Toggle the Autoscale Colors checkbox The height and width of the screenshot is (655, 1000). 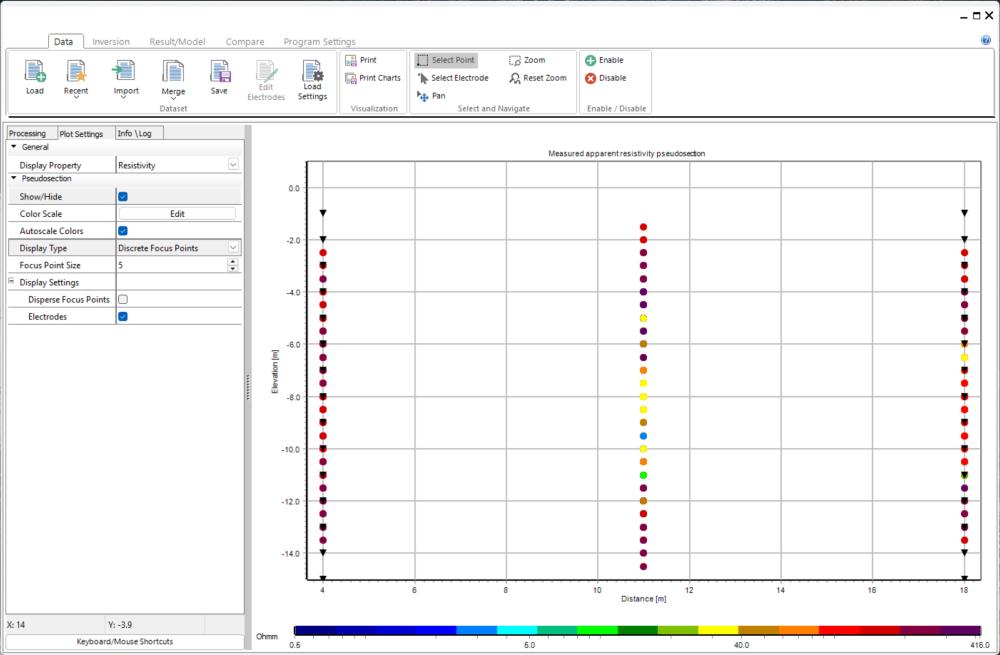(123, 231)
